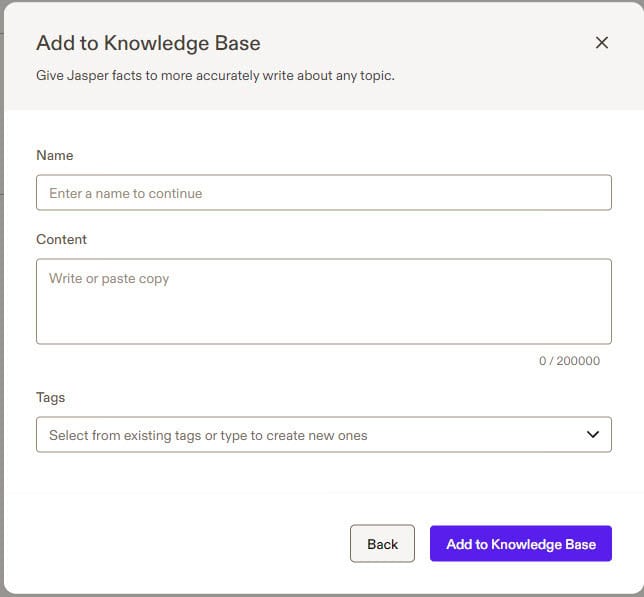This screenshot has height=597, width=644.
Task: Click the Content field label
Action: coord(62,239)
